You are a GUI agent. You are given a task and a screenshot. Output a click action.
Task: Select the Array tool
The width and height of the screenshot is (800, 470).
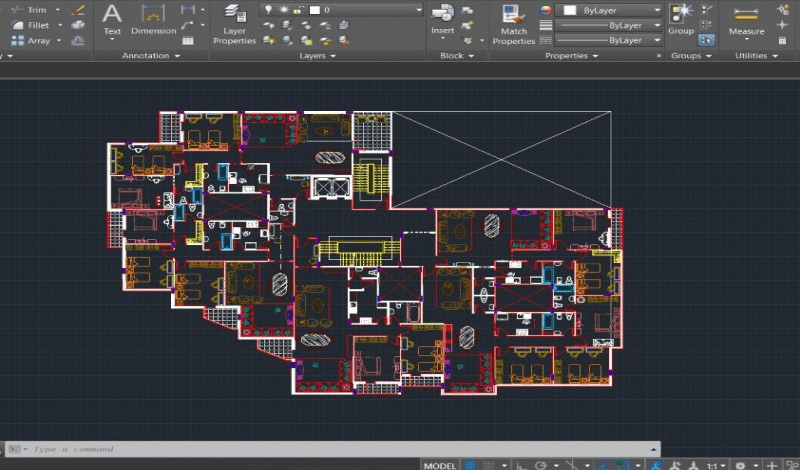coord(31,40)
